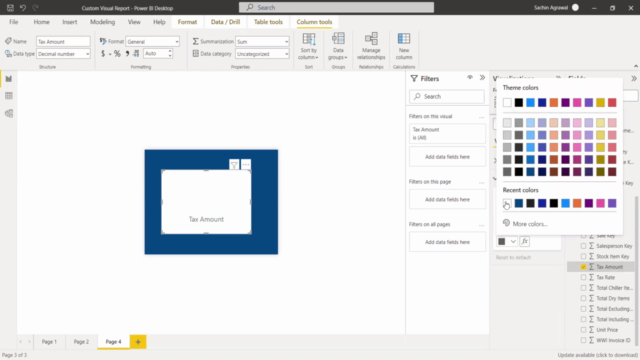Adjust the Auto decimal places stepper
This screenshot has height=360, width=640.
pyautogui.click(x=170, y=53)
